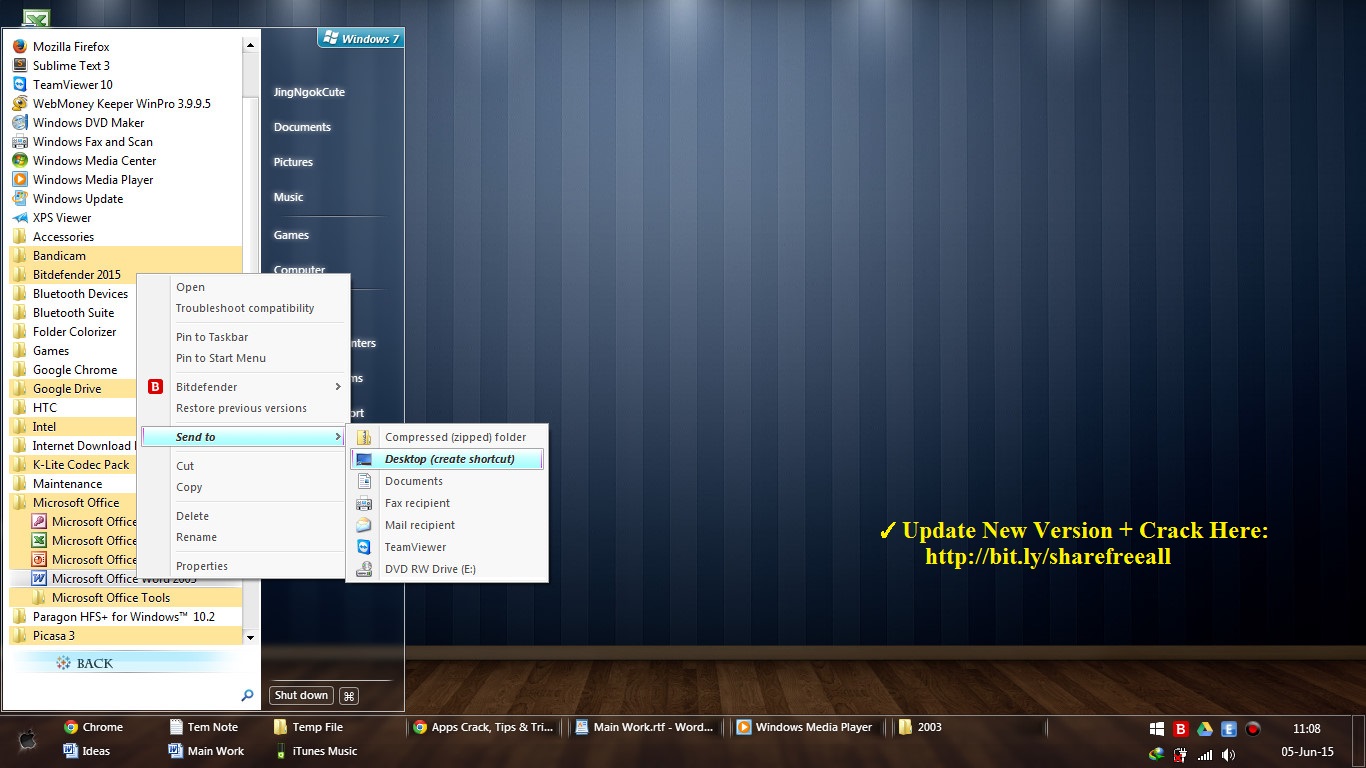Open the Bitdefender submenu arrow

point(338,387)
